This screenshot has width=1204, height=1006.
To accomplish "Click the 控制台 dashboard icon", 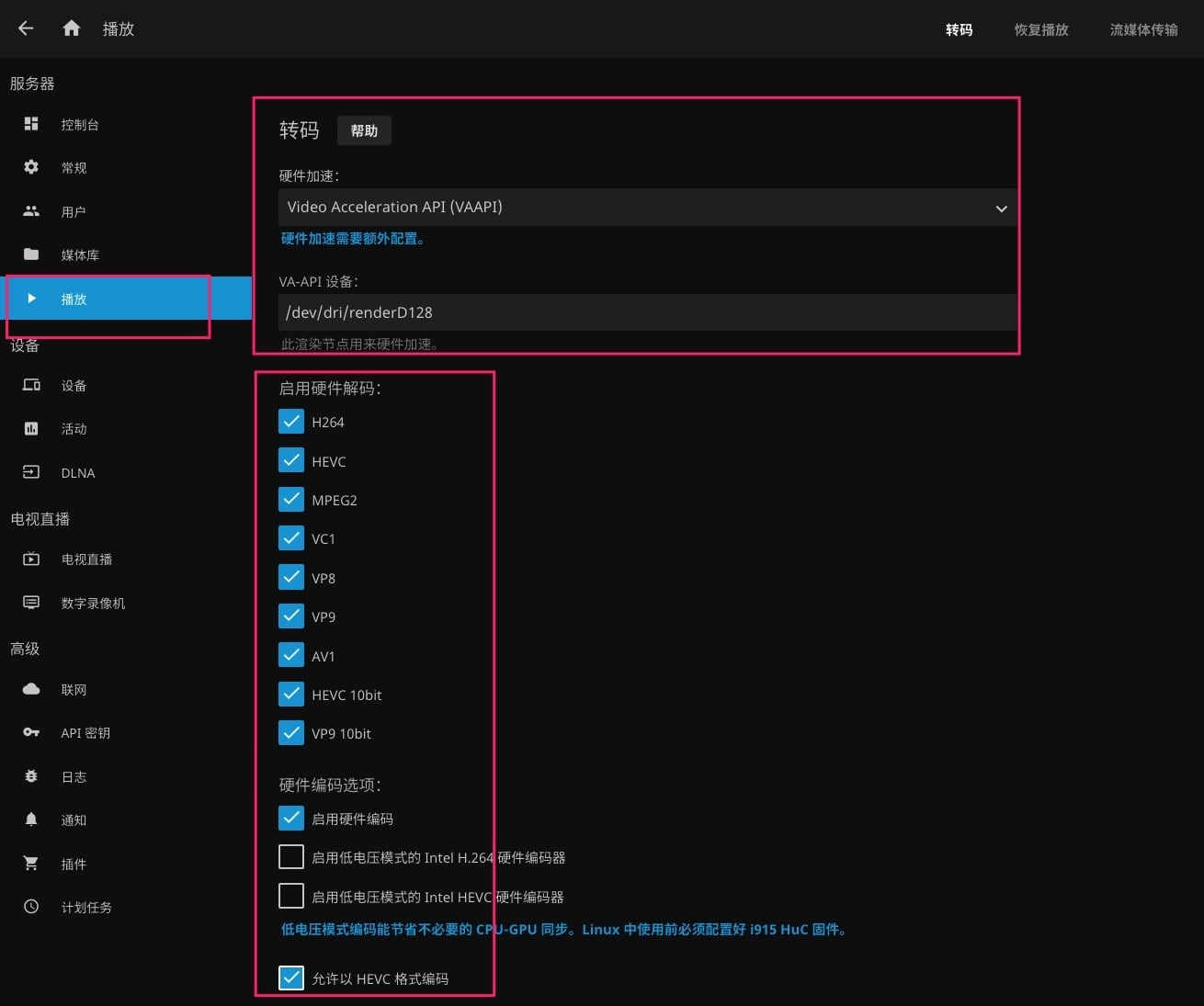I will point(31,124).
